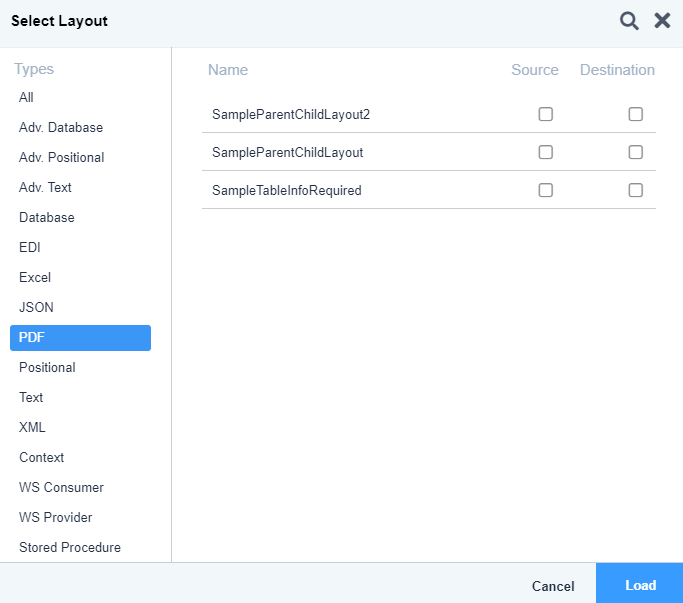Image resolution: width=683 pixels, height=603 pixels.
Task: Tick Destination checkbox for SampleTableInfoRequired
Action: pyautogui.click(x=635, y=190)
